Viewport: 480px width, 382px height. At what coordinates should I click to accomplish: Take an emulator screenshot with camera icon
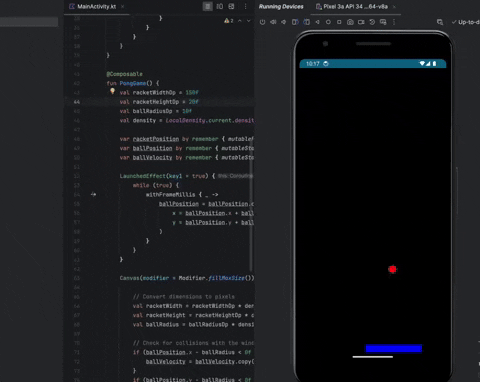[350, 22]
